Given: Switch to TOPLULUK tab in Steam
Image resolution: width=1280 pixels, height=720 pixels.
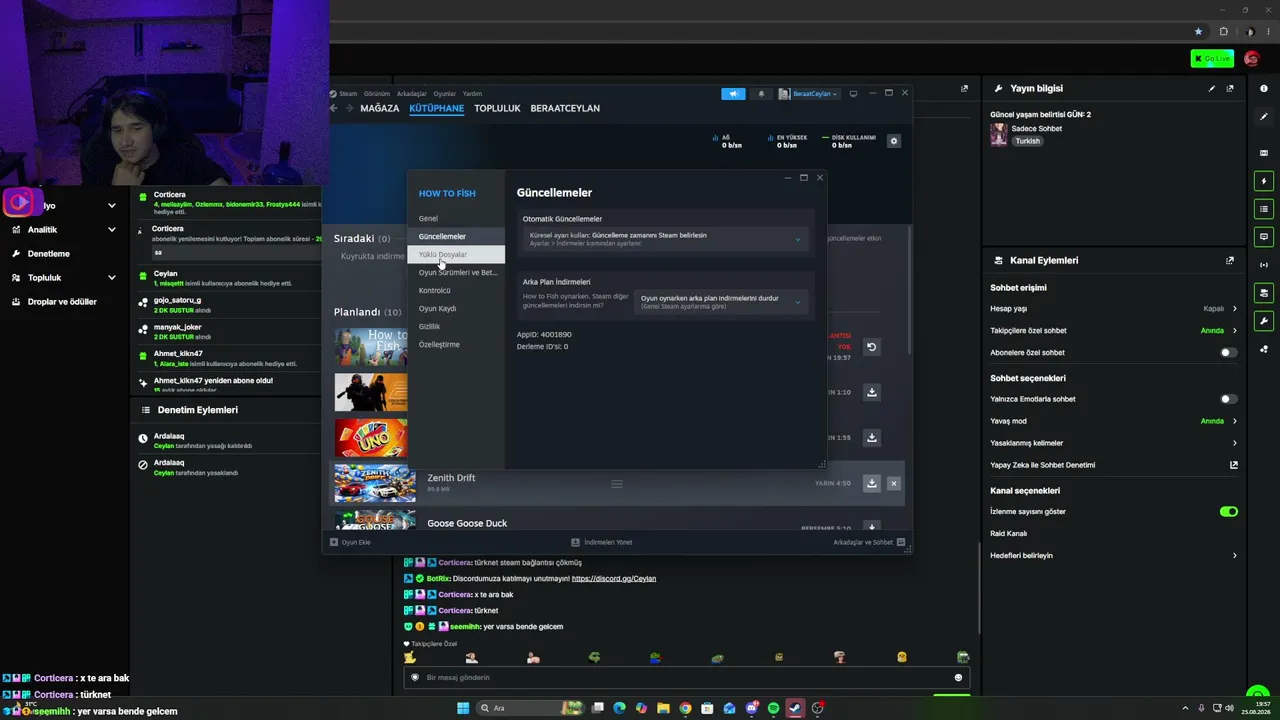Looking at the screenshot, I should coord(497,108).
